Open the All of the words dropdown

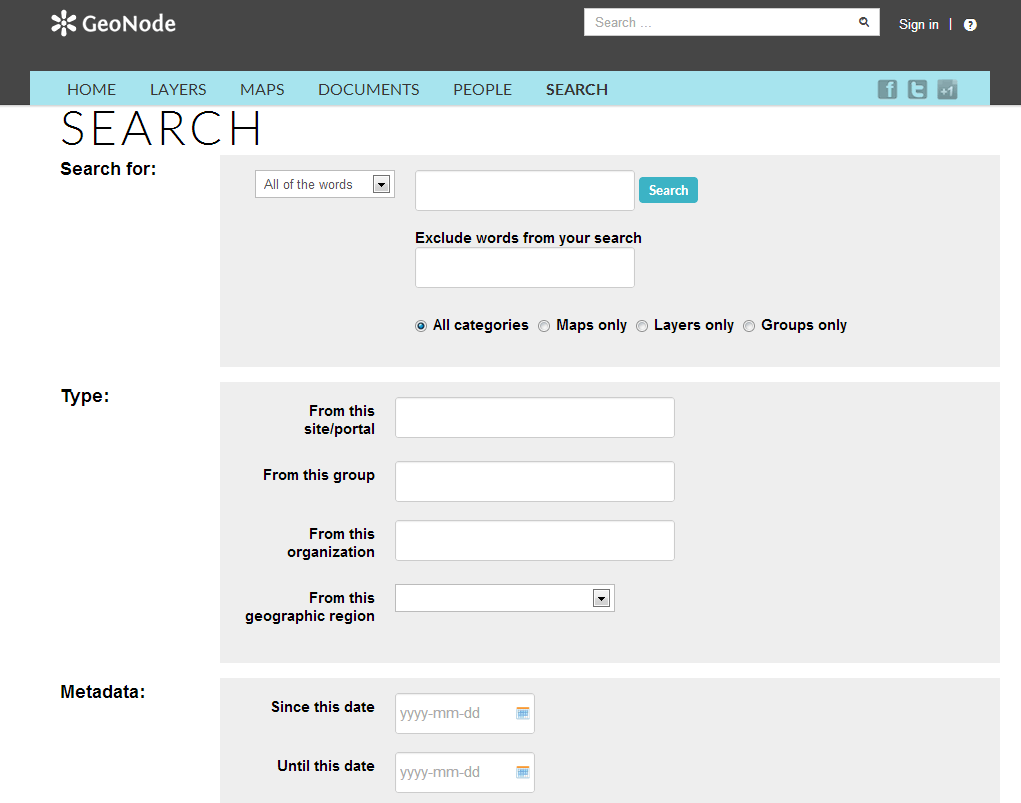(325, 184)
